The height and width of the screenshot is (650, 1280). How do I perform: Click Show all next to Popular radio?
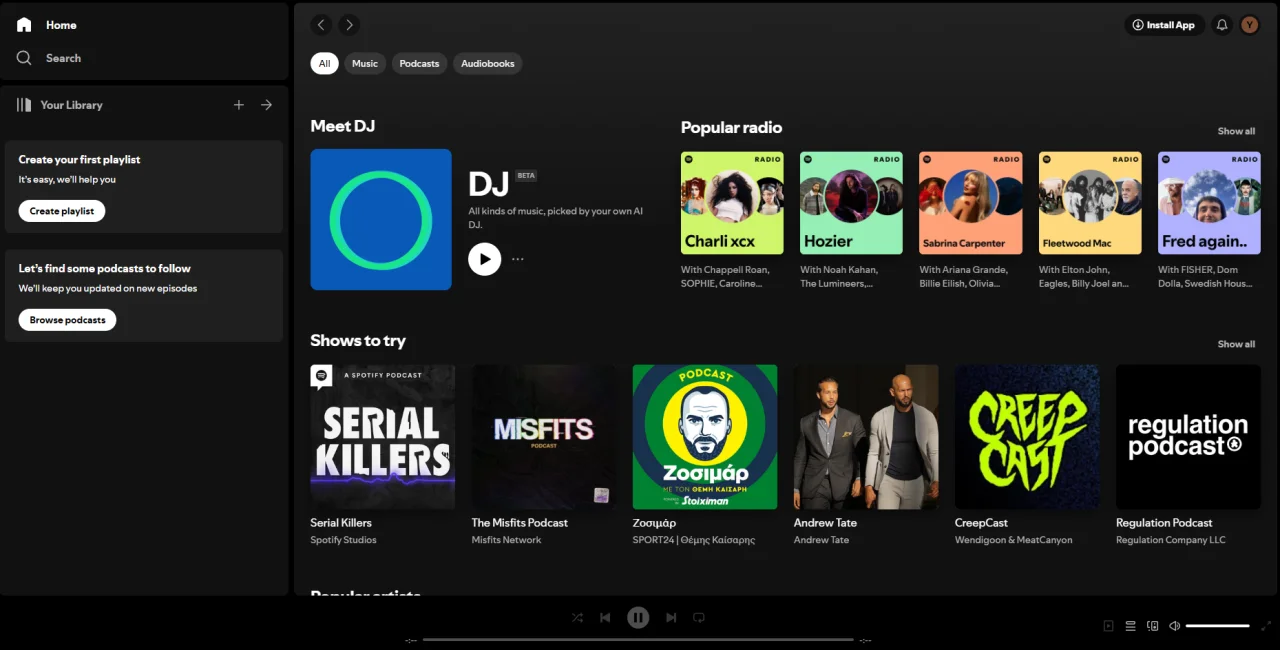pos(1236,131)
